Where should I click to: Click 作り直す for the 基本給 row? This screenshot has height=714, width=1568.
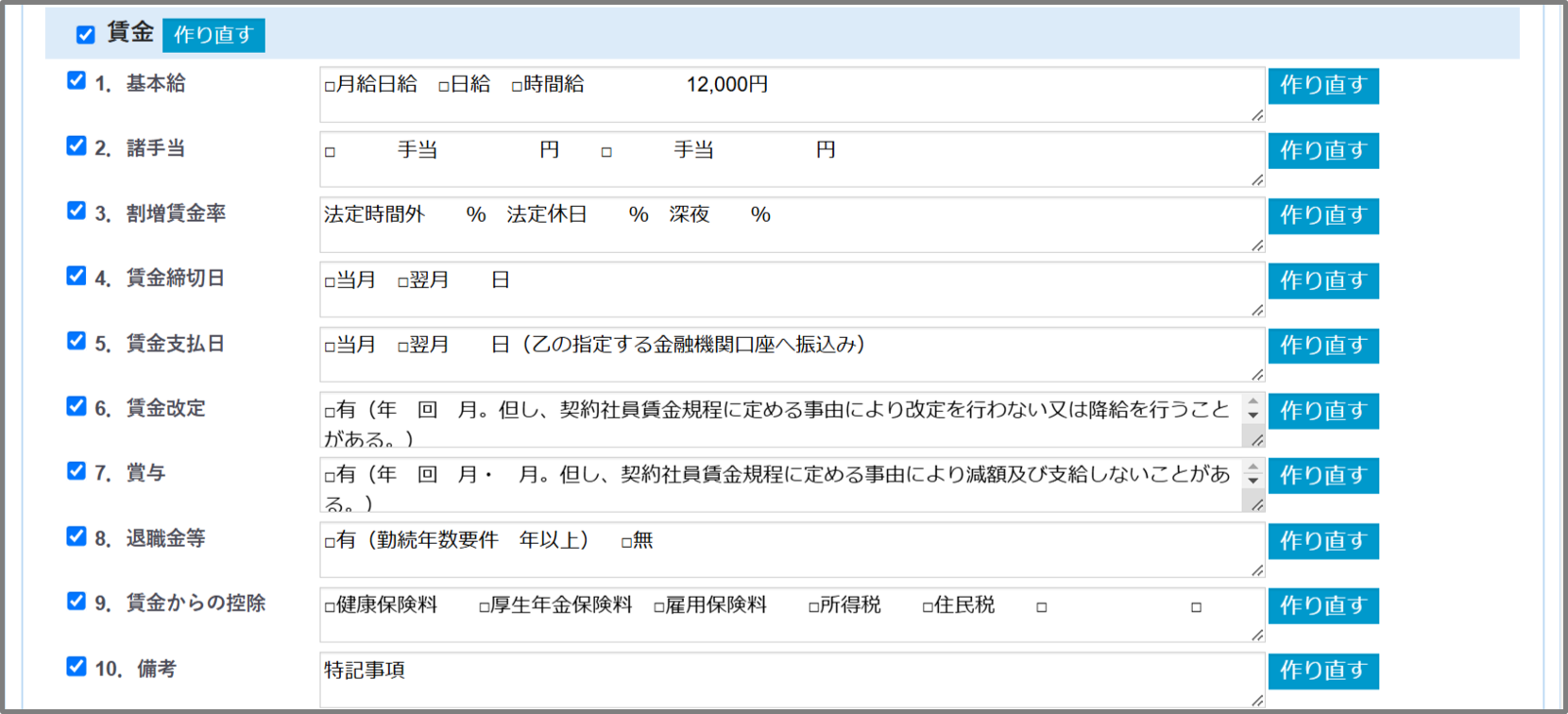point(1323,86)
